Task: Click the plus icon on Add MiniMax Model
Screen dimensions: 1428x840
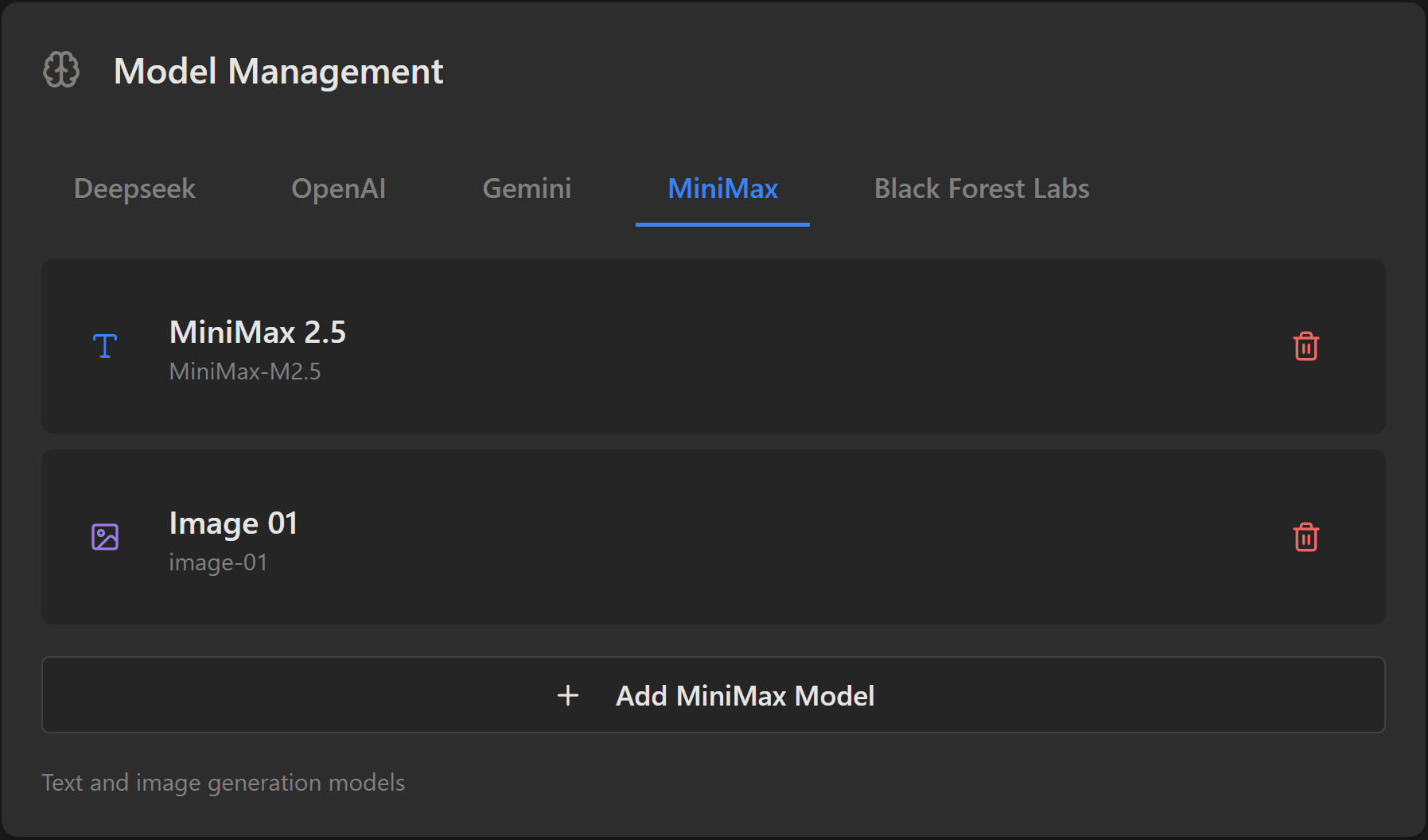Action: (x=568, y=694)
